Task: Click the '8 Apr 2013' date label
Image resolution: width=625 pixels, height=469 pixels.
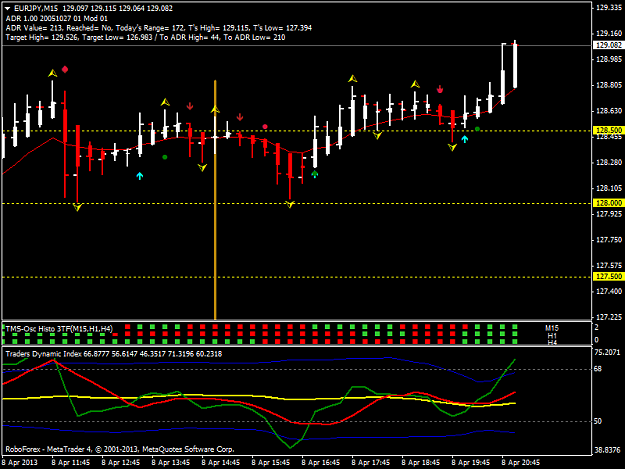Action: [20, 463]
